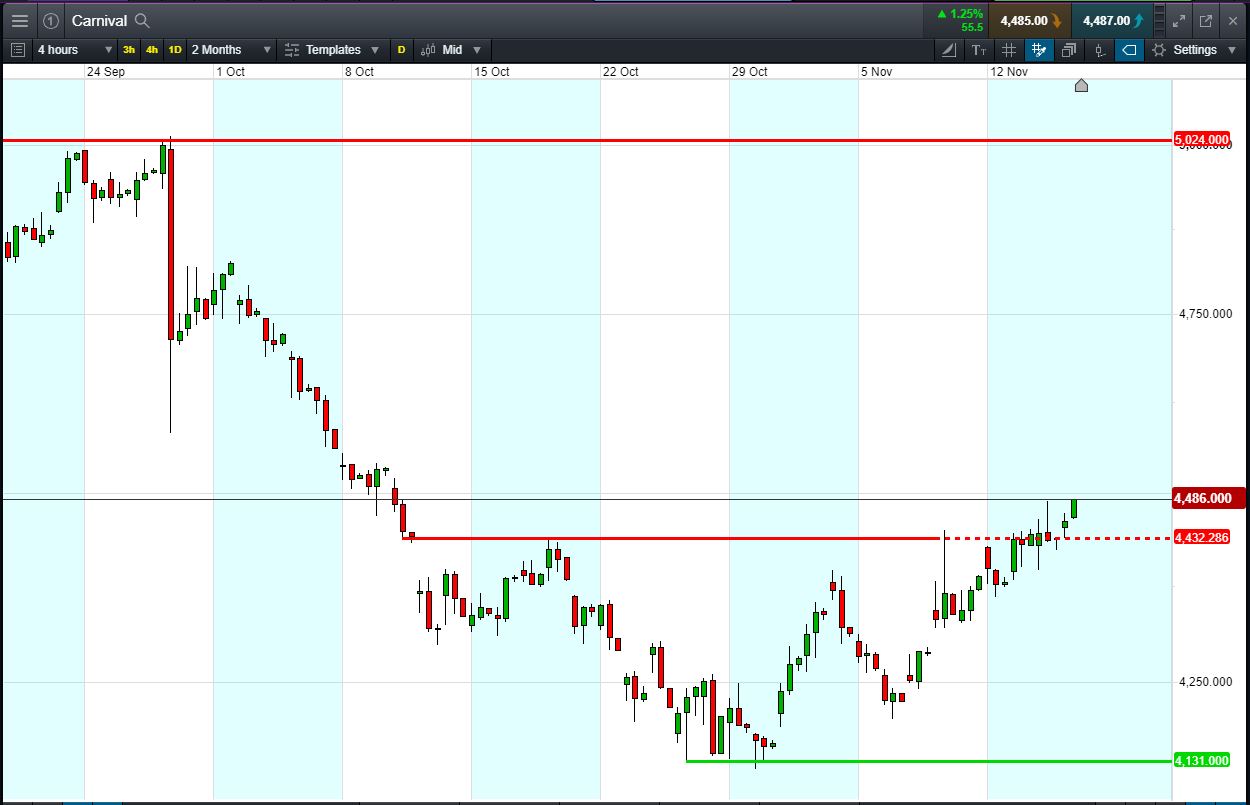Click the 4,487.00 buy price button
Image resolution: width=1250 pixels, height=805 pixels.
[1112, 20]
